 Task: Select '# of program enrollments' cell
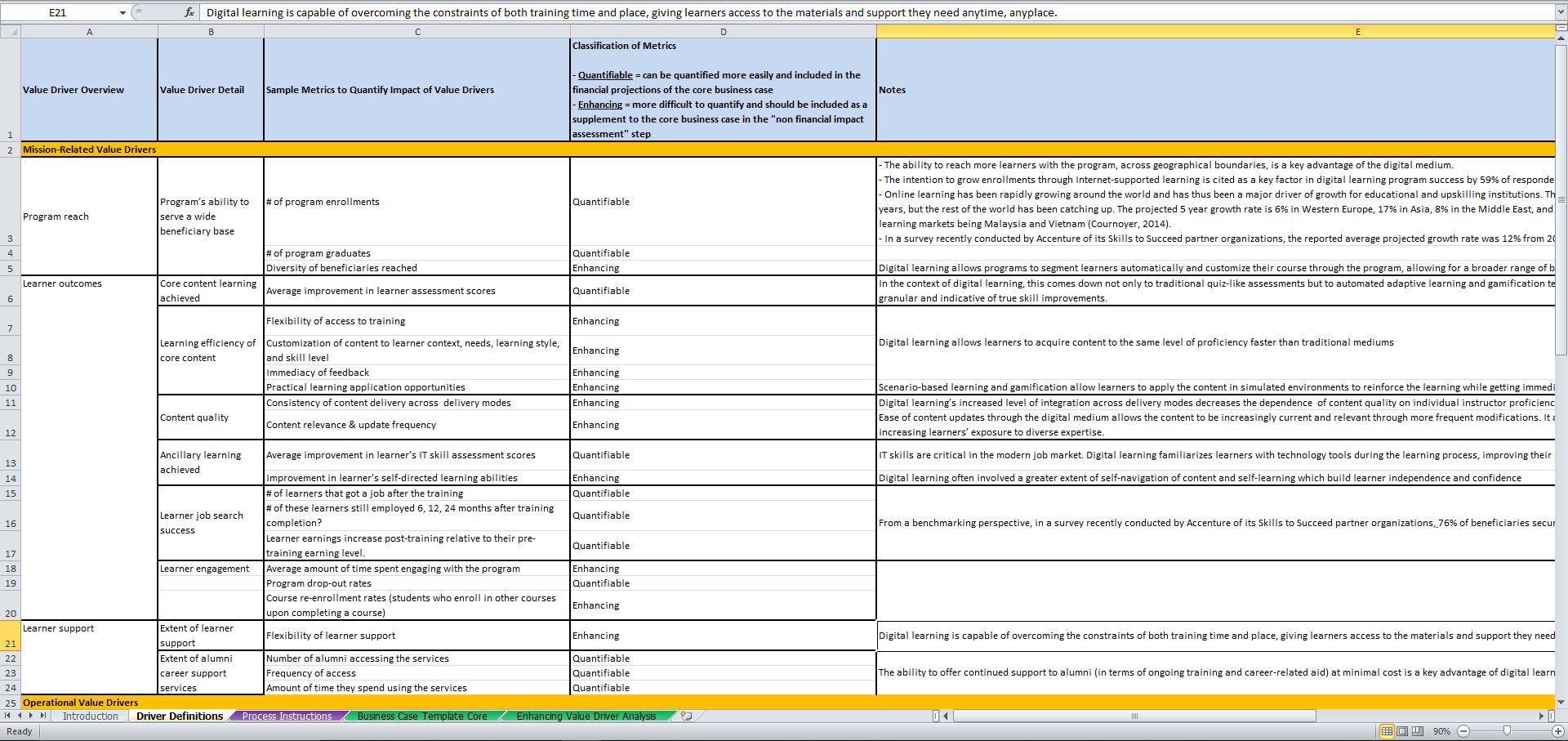pos(417,202)
